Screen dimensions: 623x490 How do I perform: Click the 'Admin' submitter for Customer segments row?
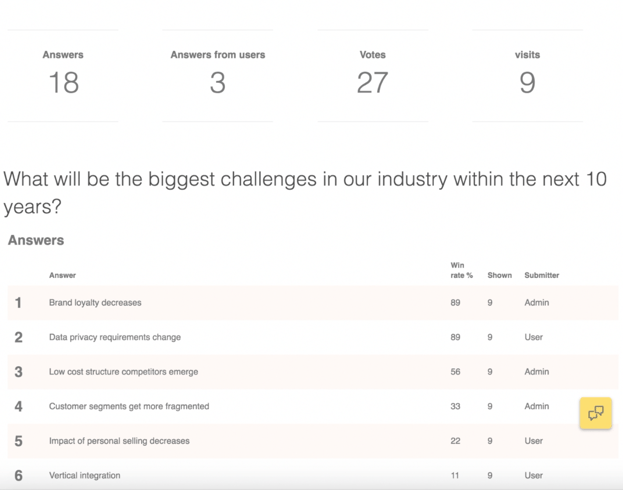click(537, 407)
